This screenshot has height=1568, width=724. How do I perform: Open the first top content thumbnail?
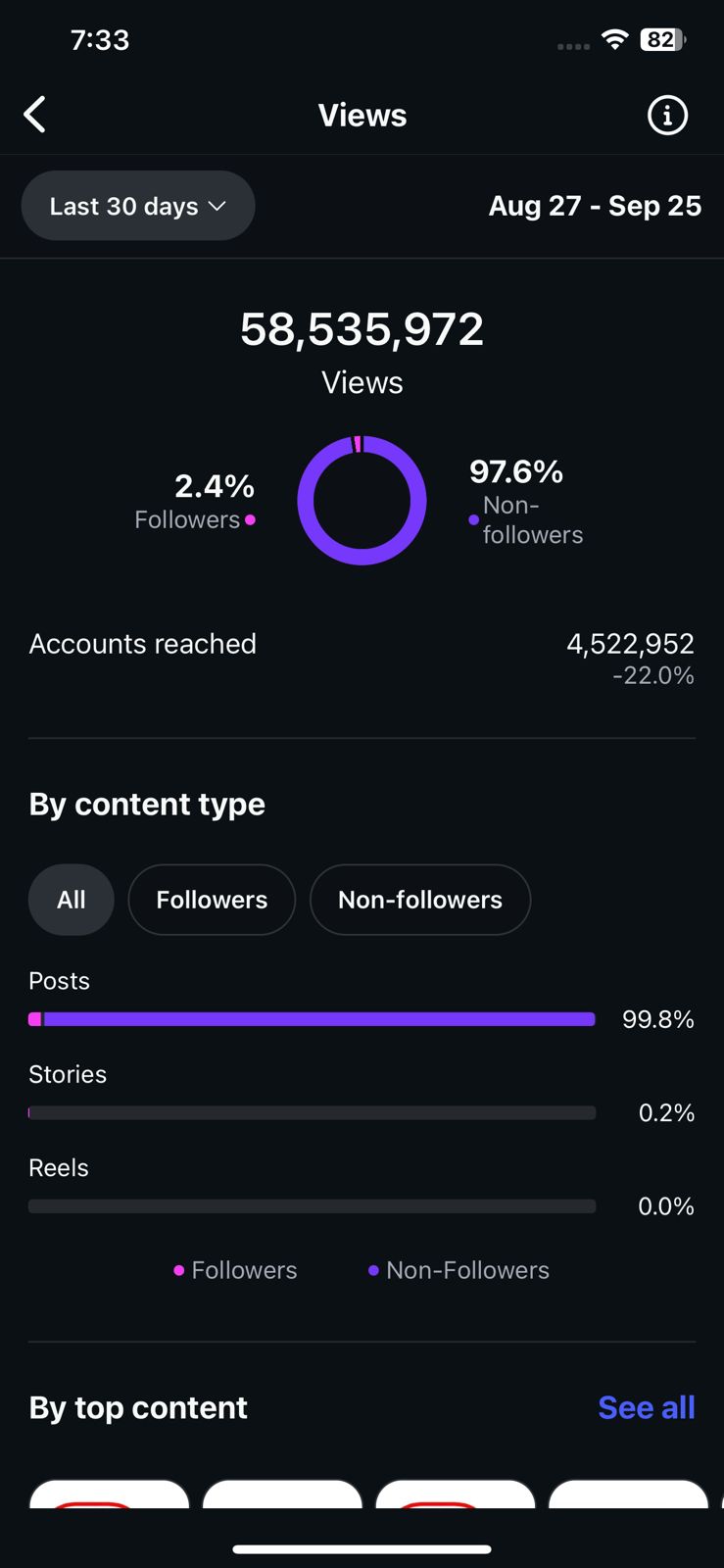pos(109,1494)
